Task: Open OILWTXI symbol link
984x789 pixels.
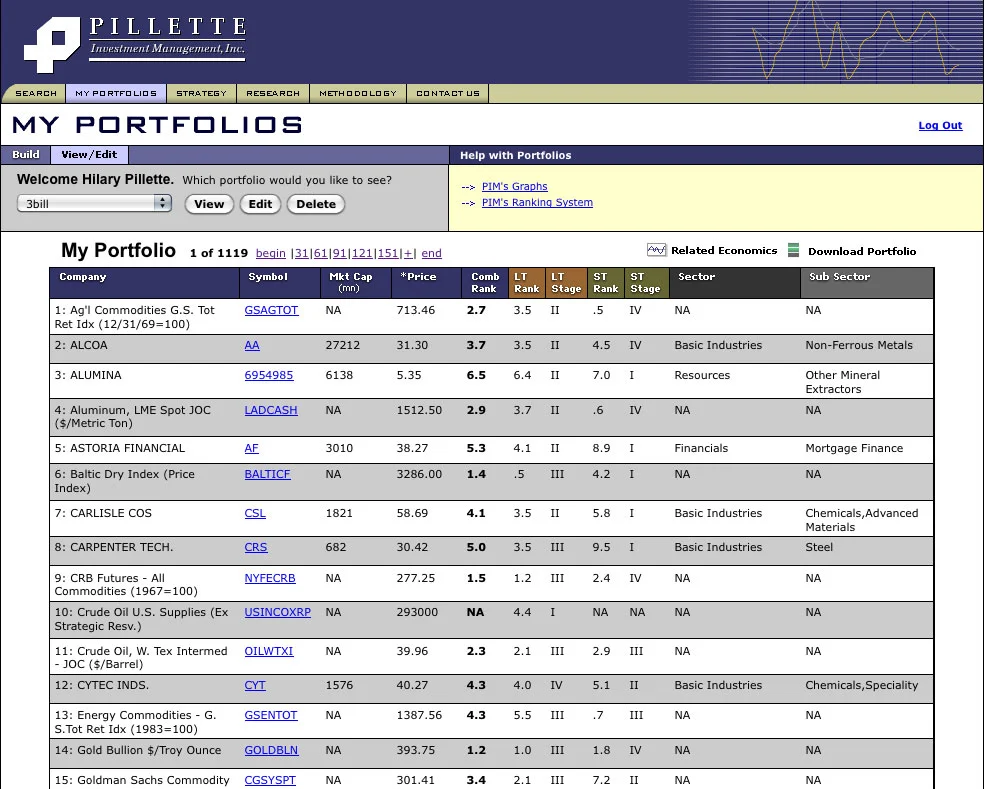Action: tap(269, 651)
